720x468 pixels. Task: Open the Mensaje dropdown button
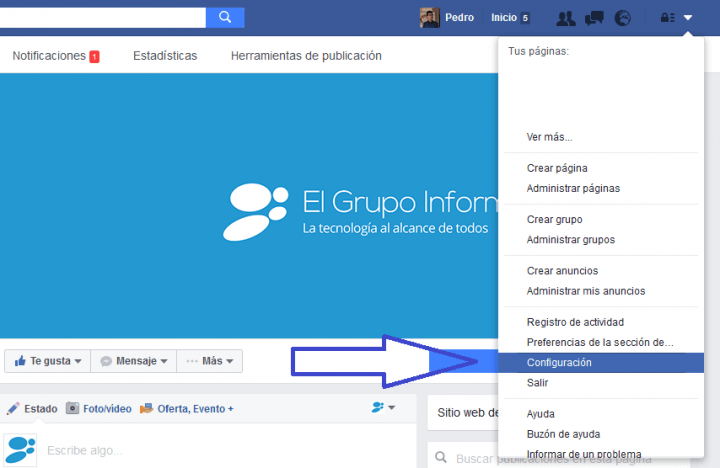click(x=134, y=361)
